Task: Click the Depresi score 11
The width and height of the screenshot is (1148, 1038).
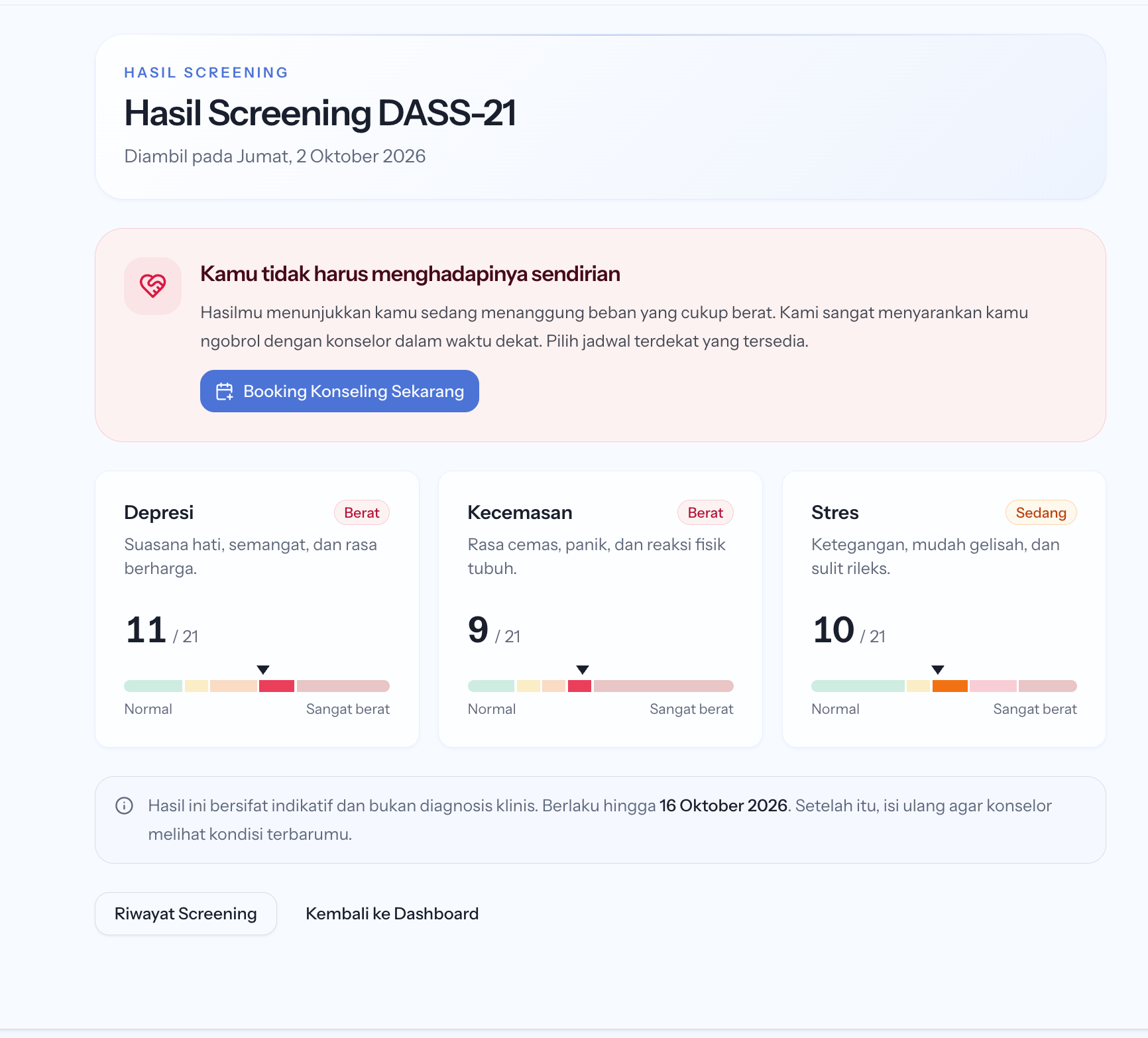Action: point(146,630)
